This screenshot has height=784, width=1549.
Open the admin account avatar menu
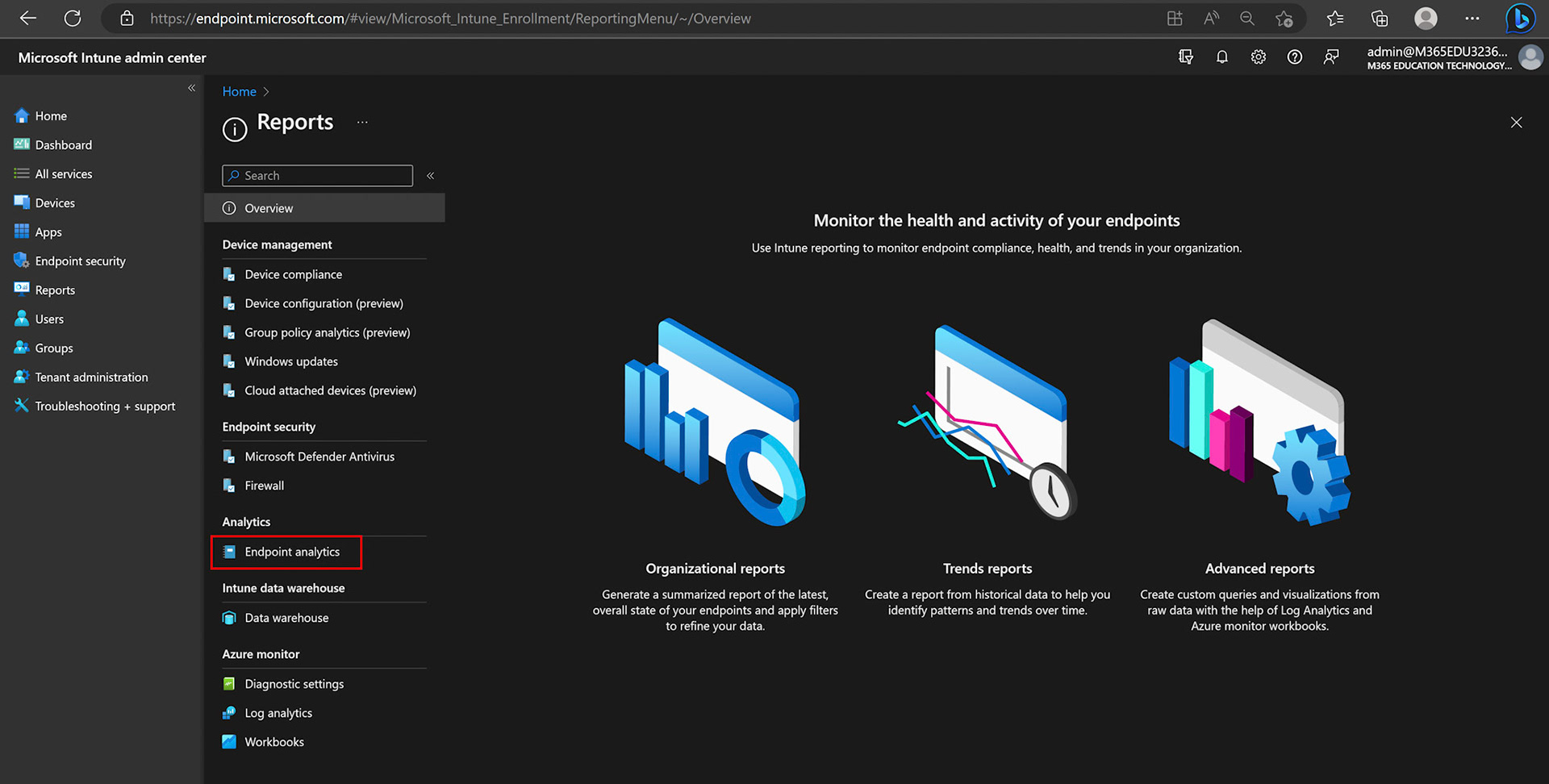pos(1530,57)
